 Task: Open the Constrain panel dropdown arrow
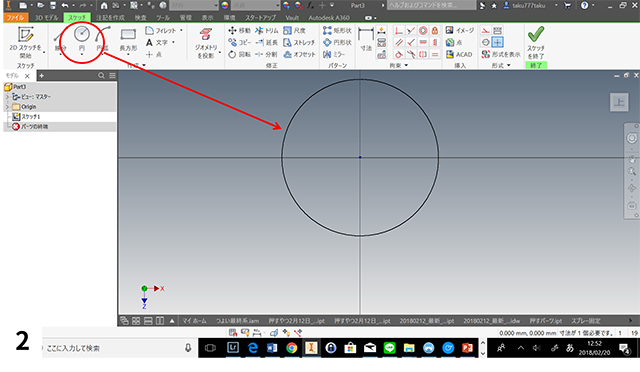[x=406, y=65]
